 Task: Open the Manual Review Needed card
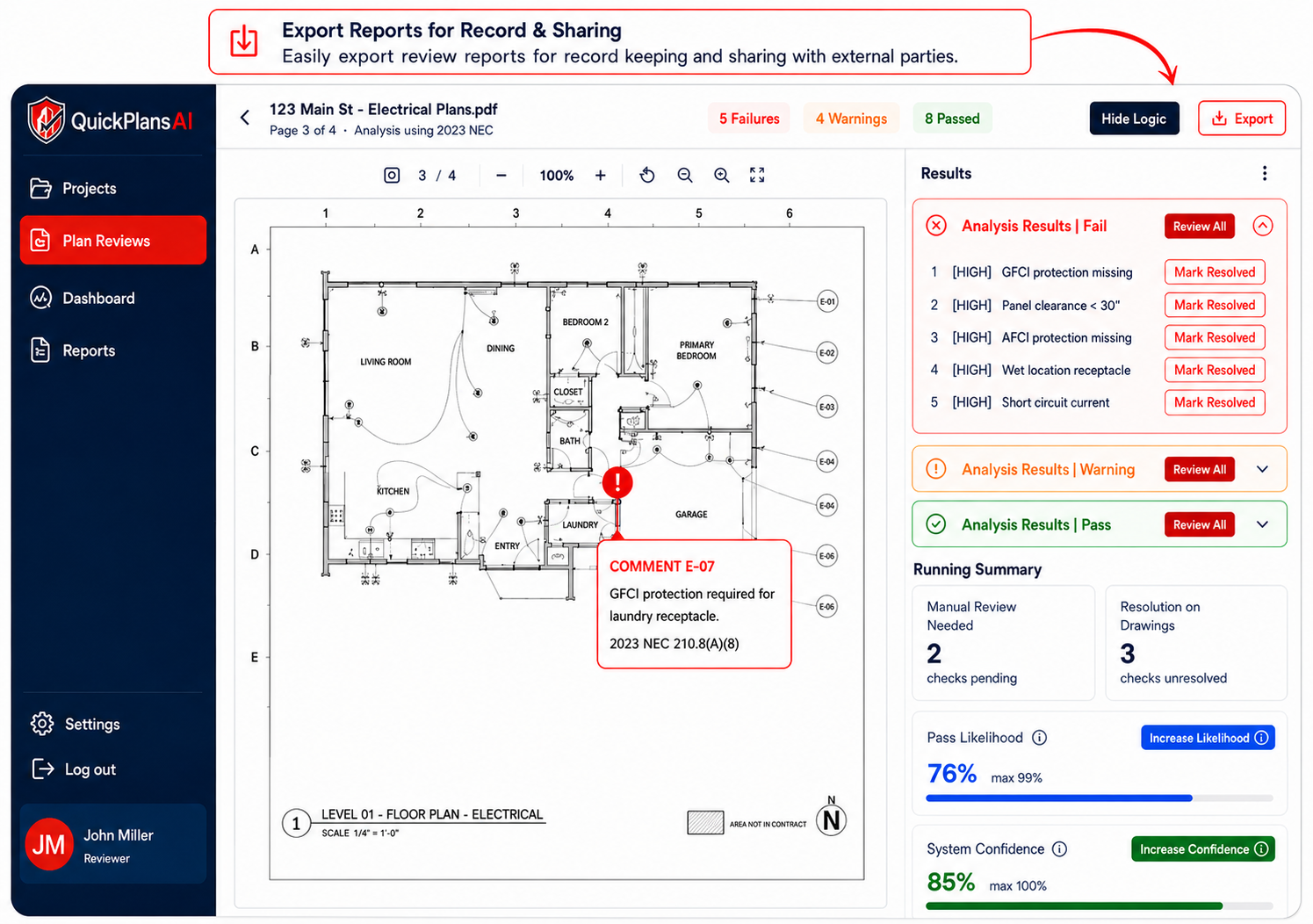(1003, 643)
